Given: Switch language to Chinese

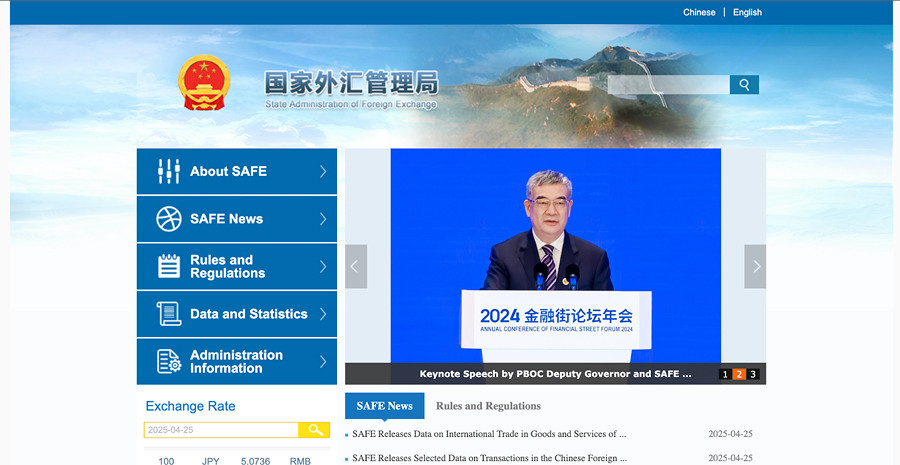Looking at the screenshot, I should click(699, 12).
